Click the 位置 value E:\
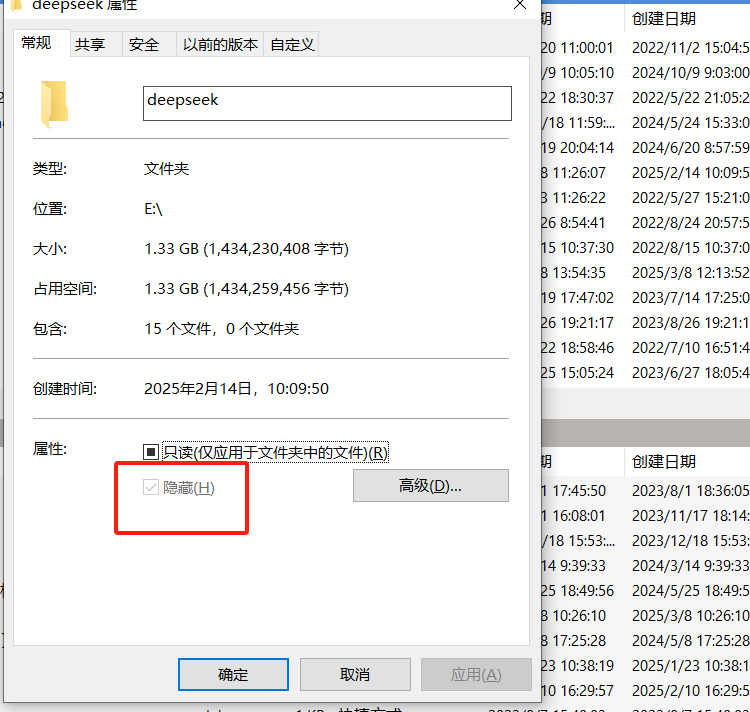 [x=154, y=209]
